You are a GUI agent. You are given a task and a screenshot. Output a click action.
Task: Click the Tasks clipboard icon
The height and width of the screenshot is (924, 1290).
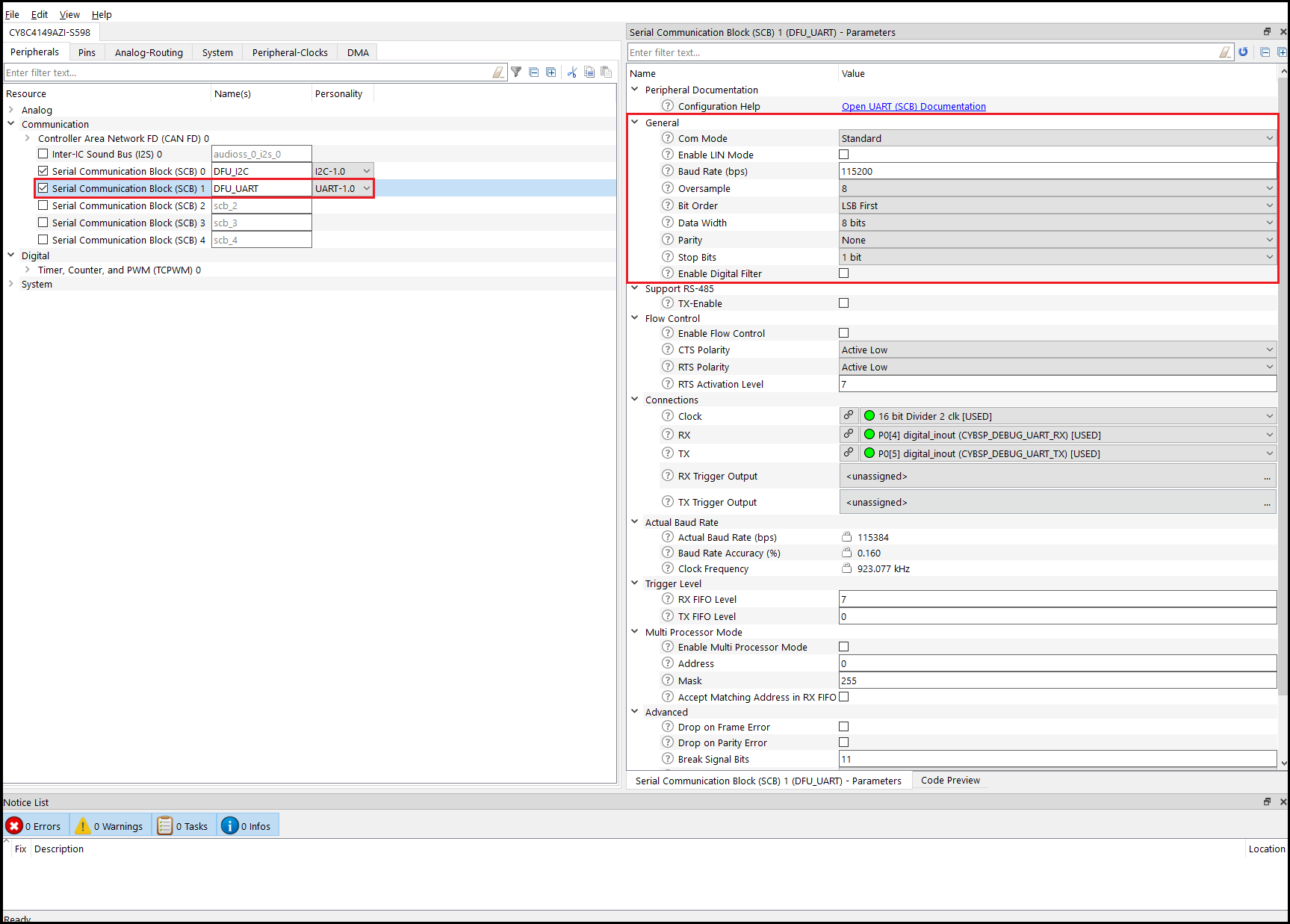pos(165,825)
